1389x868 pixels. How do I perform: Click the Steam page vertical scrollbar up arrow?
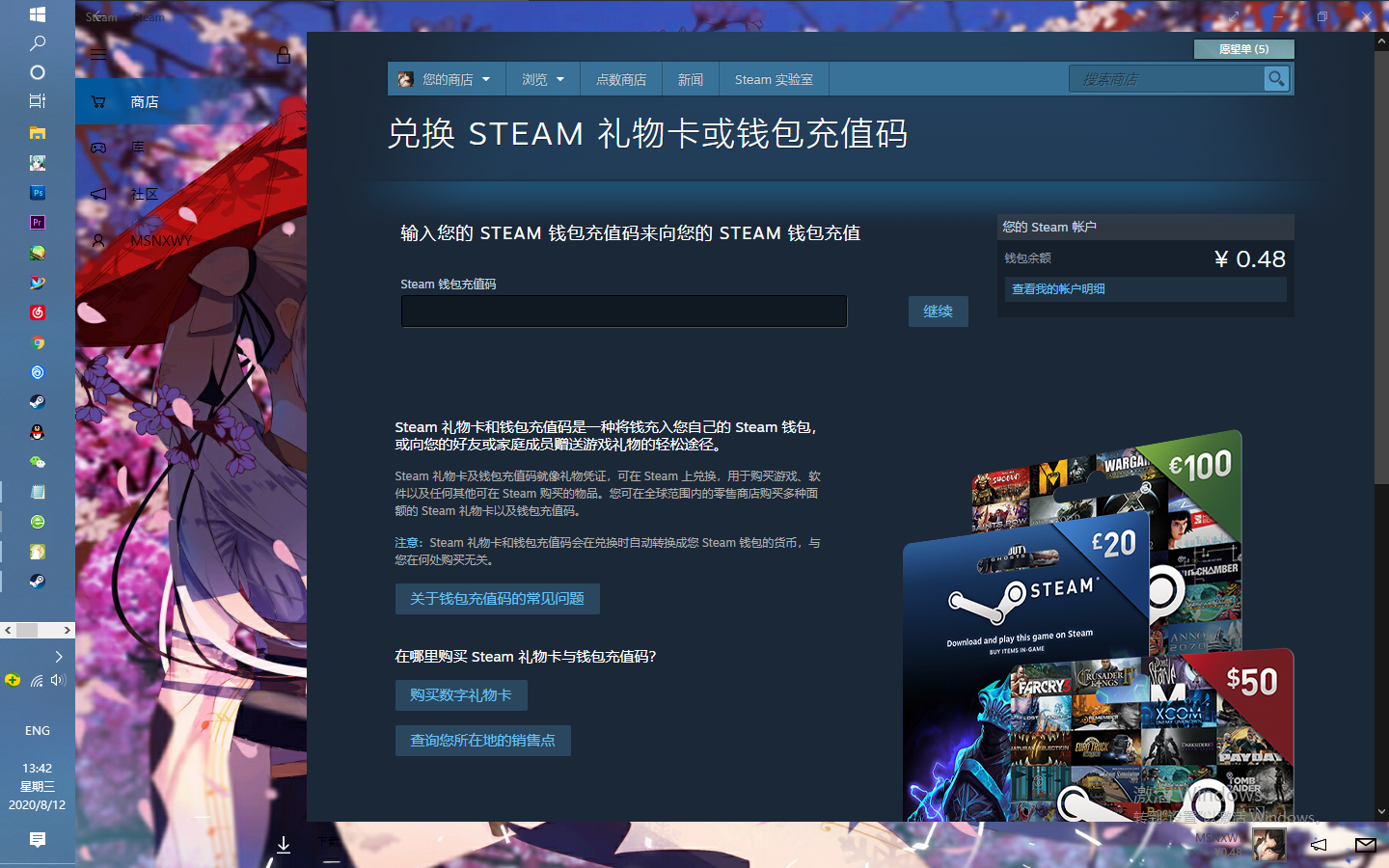pos(1381,41)
